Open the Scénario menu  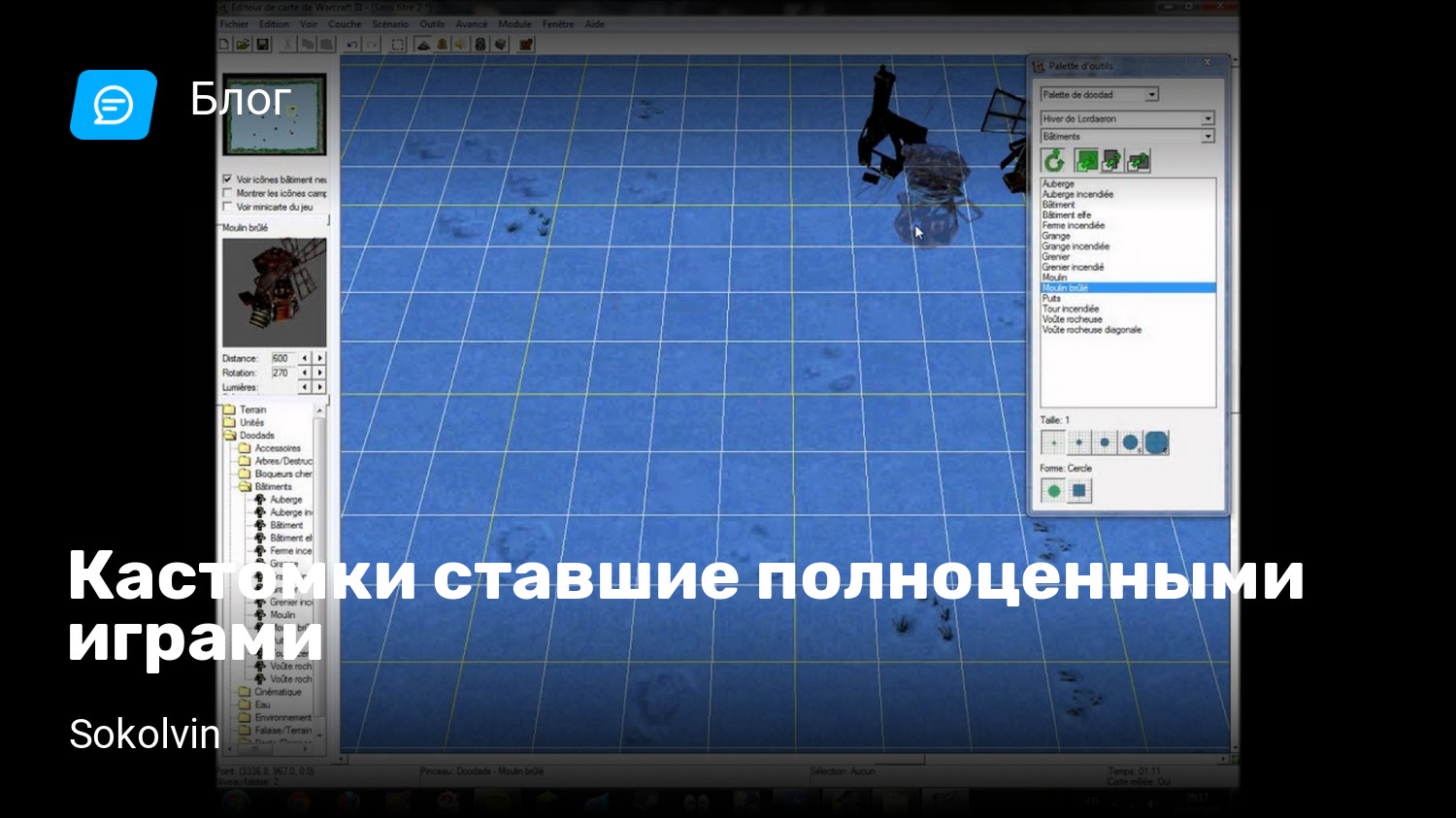[x=390, y=24]
